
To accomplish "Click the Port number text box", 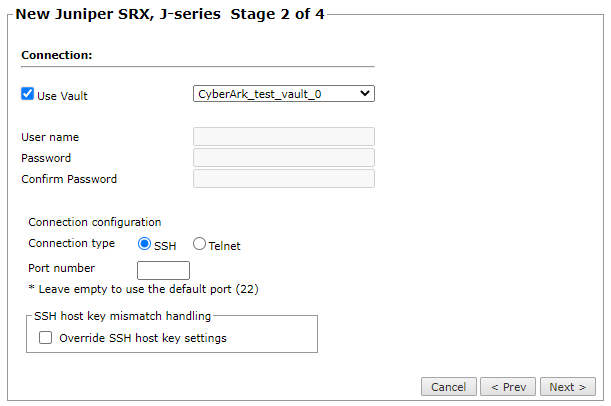I will pyautogui.click(x=163, y=270).
